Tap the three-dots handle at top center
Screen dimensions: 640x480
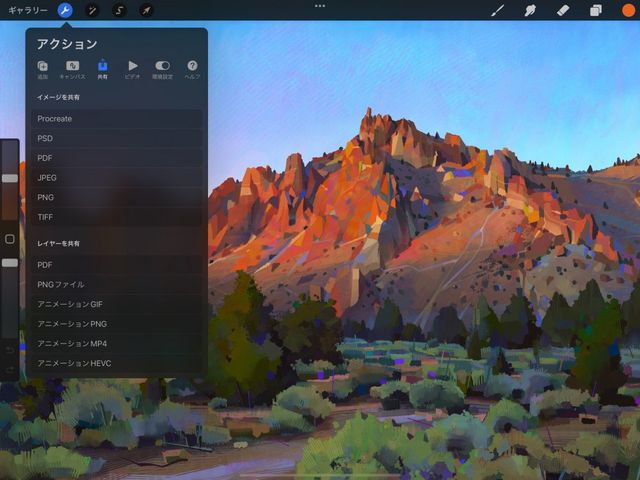(x=320, y=6)
